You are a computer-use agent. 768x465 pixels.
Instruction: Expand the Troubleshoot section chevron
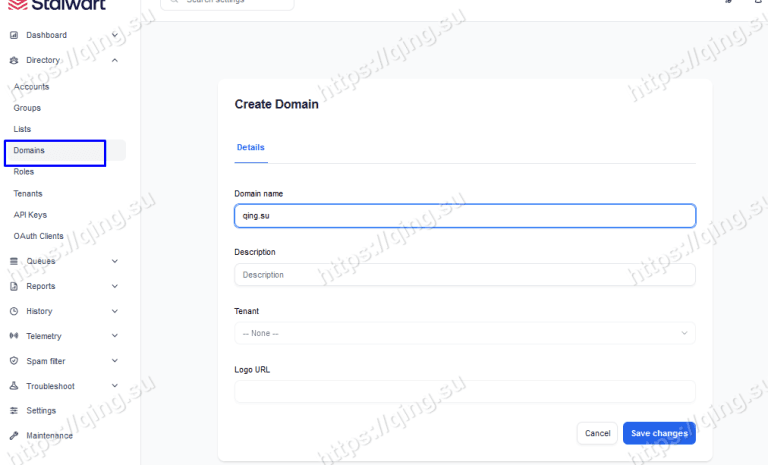[x=115, y=386]
